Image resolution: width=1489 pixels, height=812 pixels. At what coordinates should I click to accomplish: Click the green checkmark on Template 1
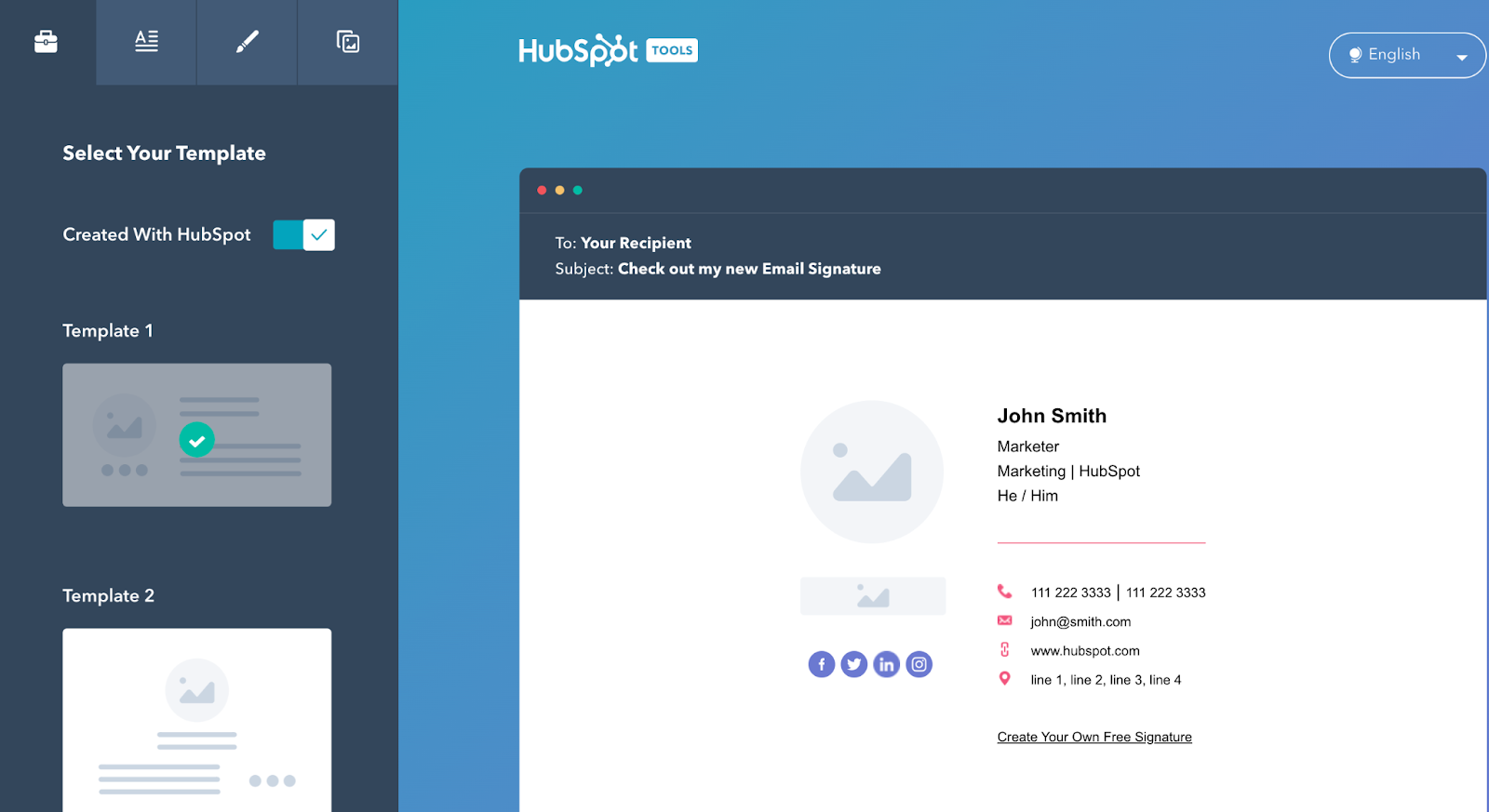click(x=196, y=440)
